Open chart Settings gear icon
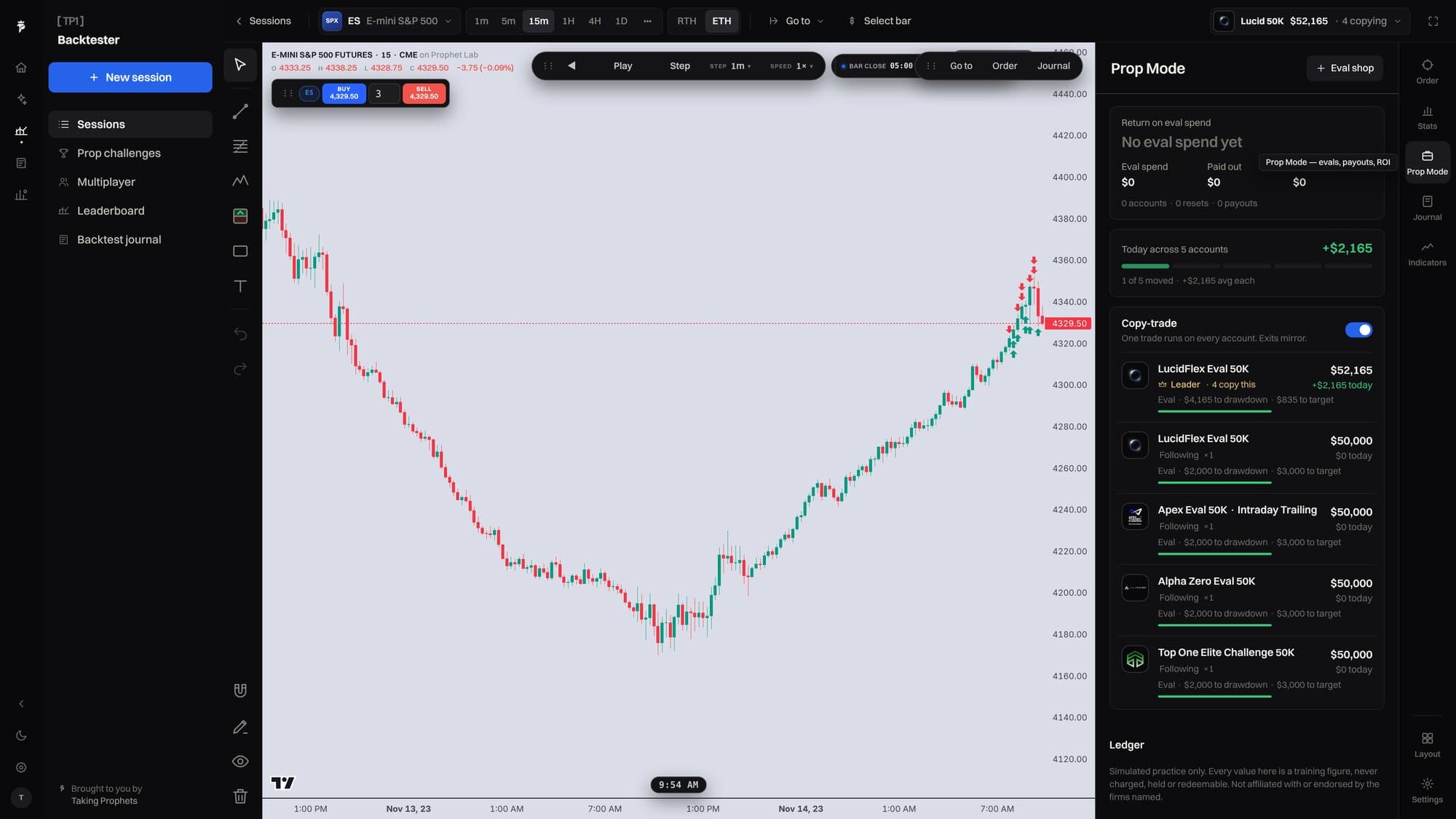 point(1427,790)
